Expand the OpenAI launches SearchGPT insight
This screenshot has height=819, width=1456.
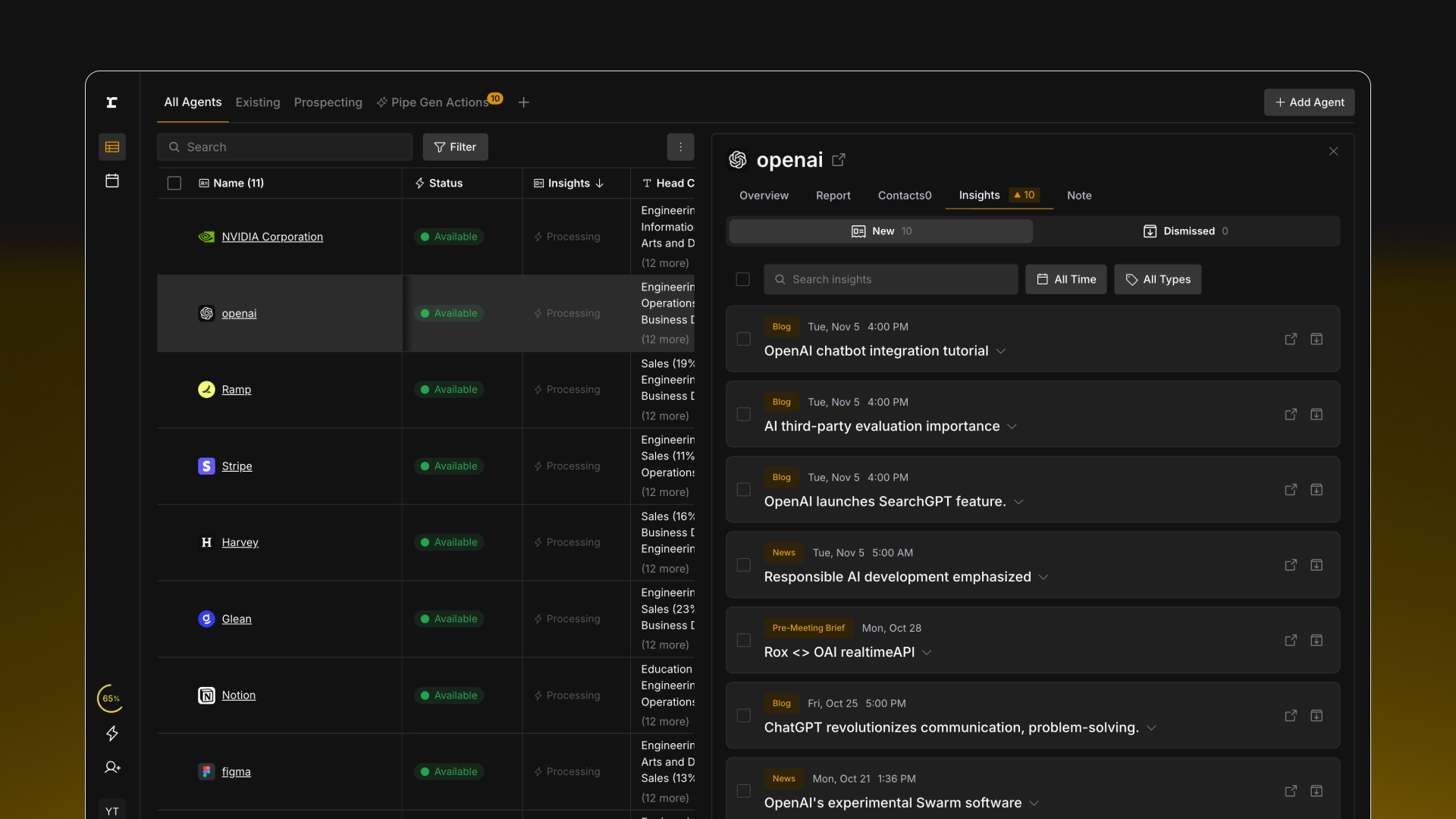point(1018,502)
